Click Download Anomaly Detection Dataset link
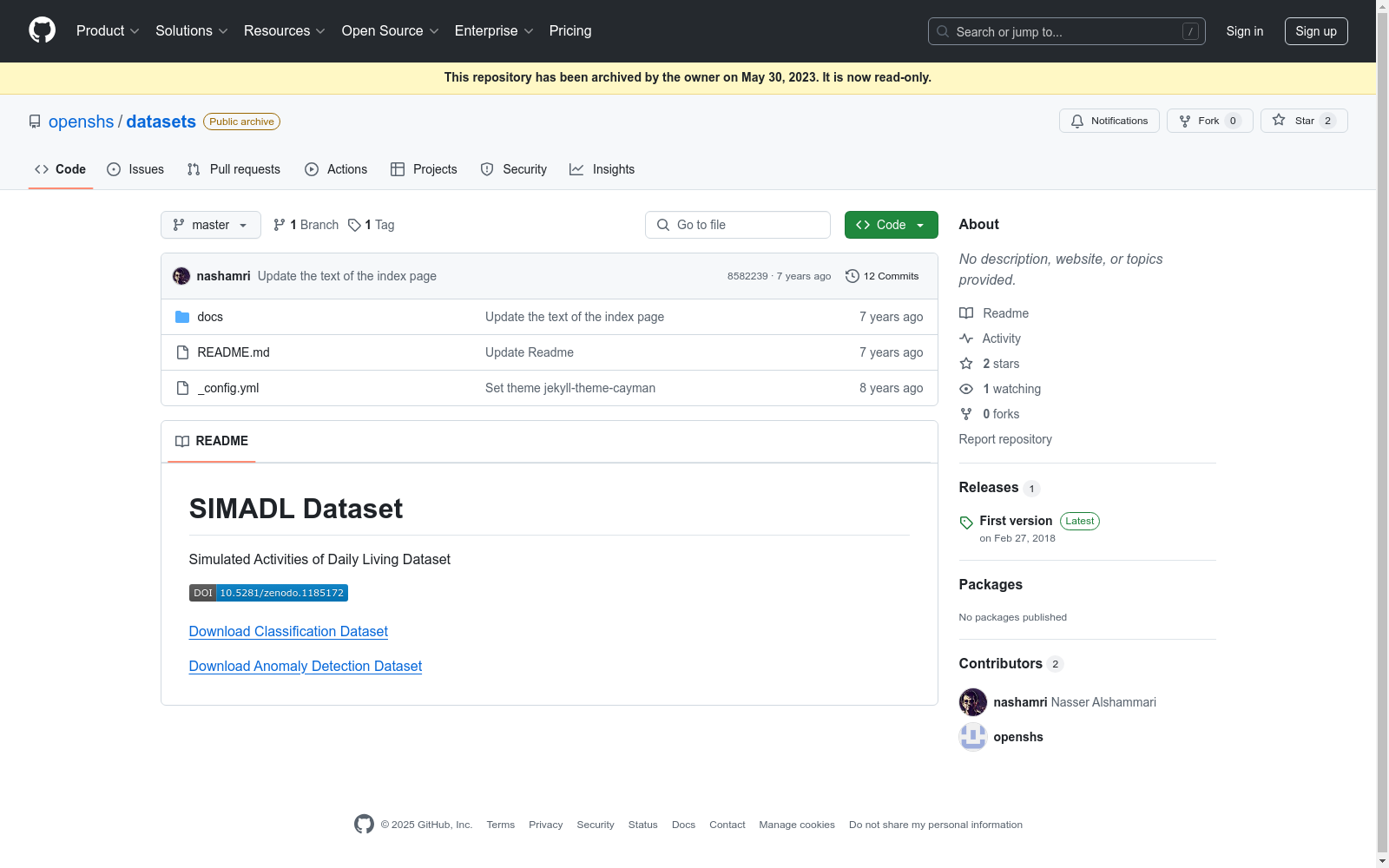 (x=306, y=667)
